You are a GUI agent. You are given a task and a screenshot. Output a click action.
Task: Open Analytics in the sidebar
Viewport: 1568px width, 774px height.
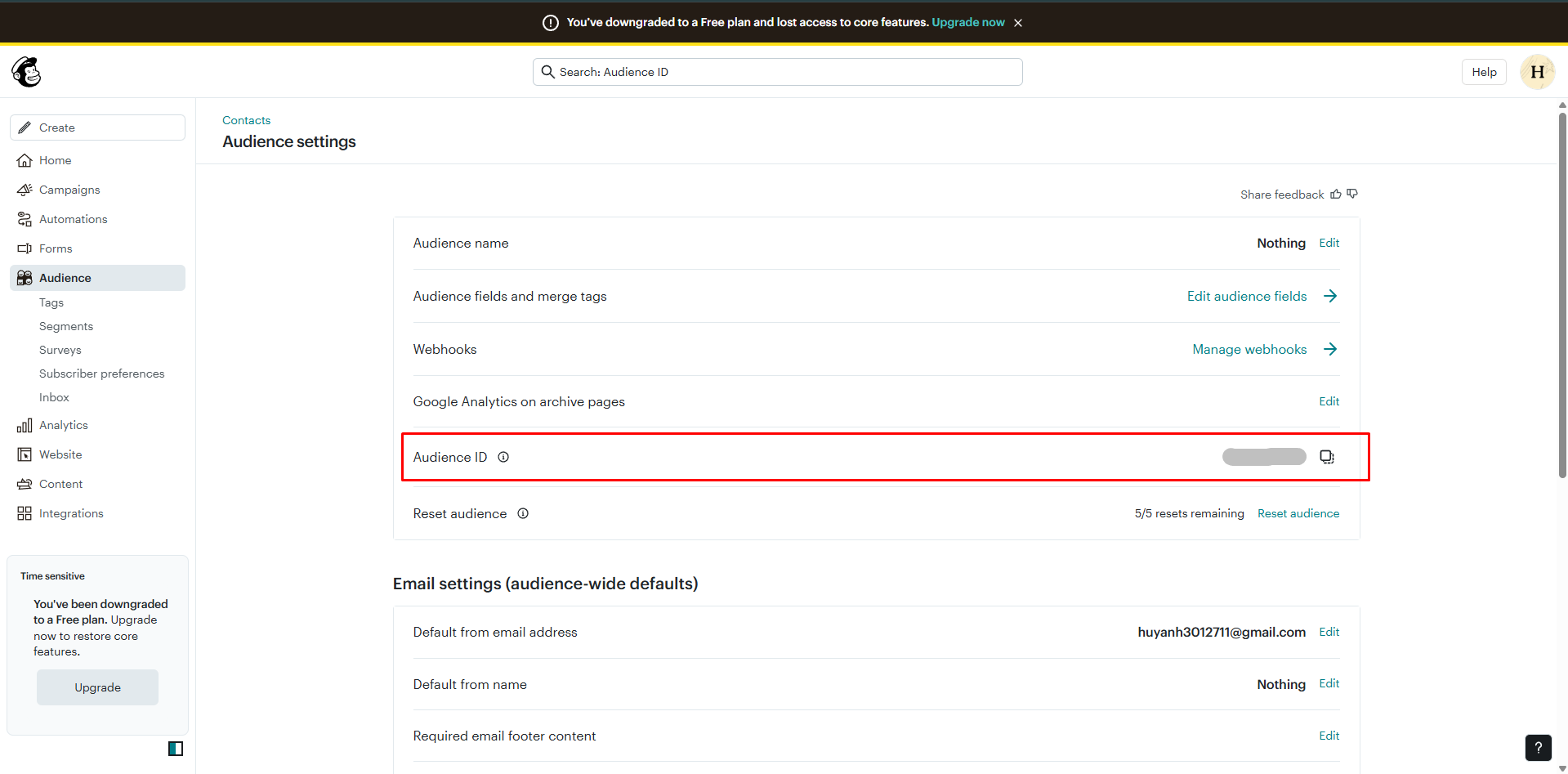[97, 425]
